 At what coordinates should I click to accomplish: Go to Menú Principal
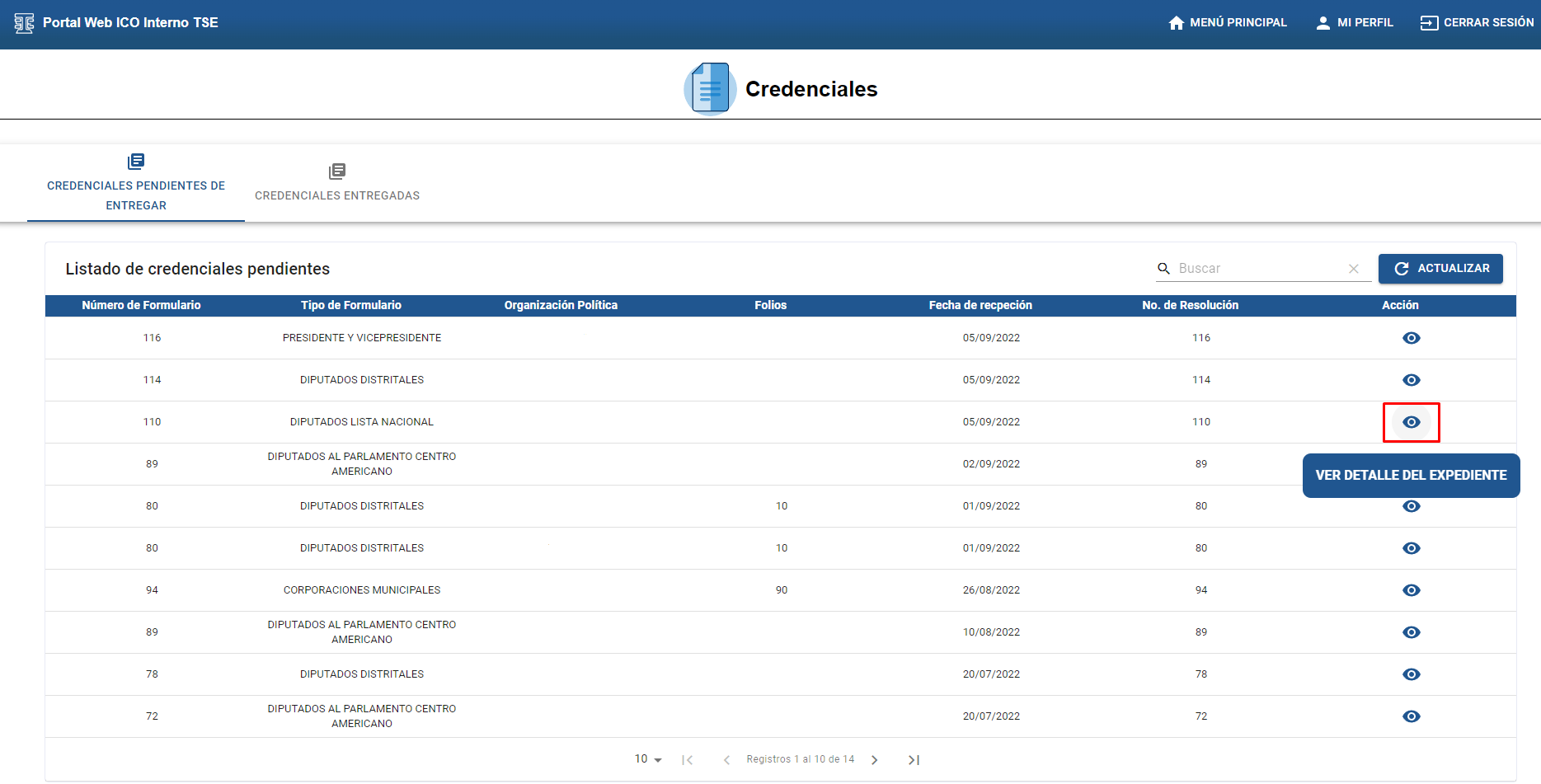pos(1228,23)
